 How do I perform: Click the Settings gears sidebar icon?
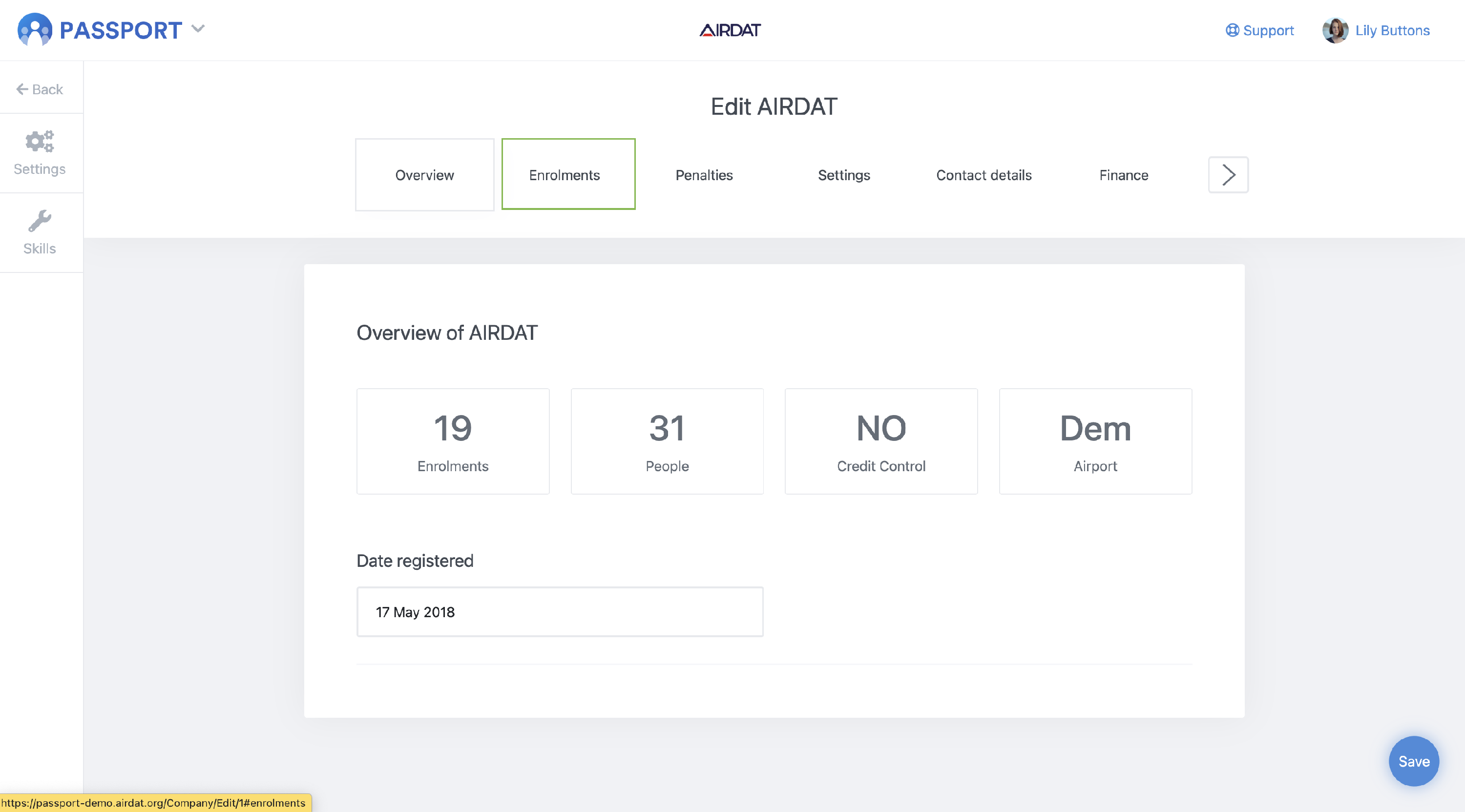[39, 142]
